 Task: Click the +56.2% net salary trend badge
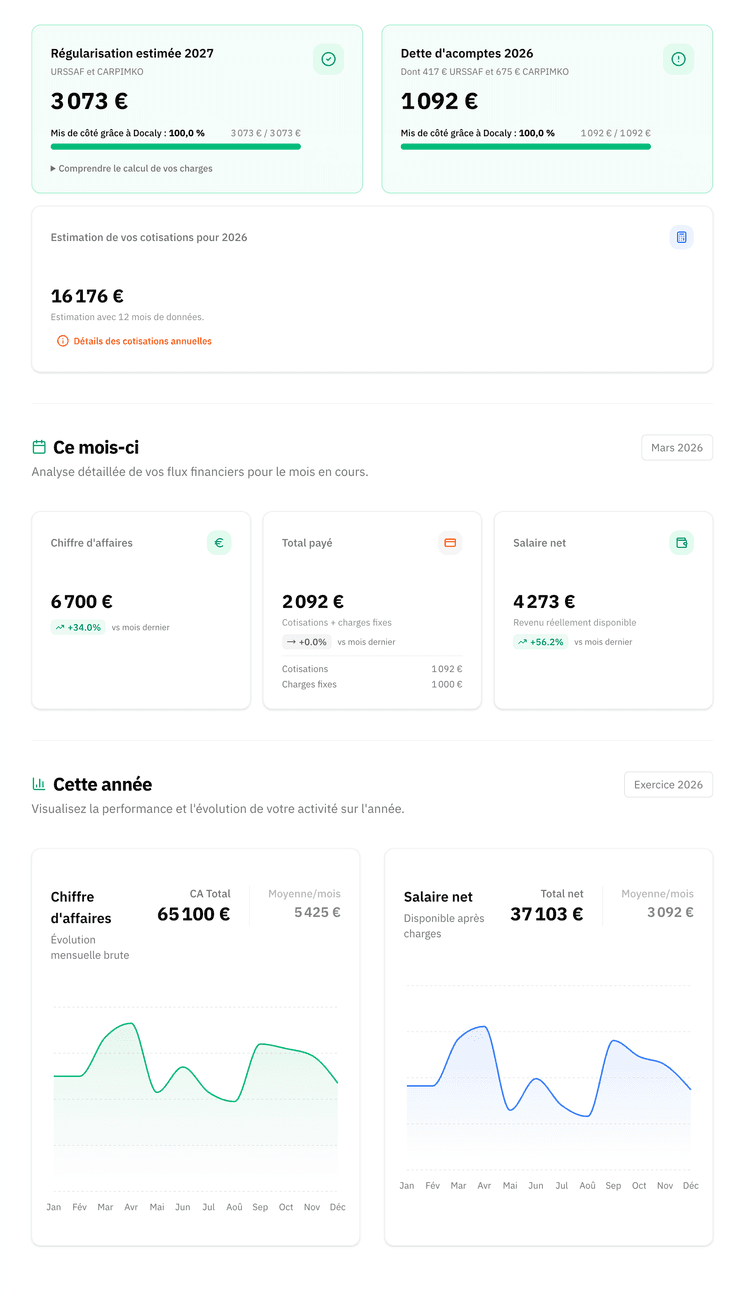(x=540, y=642)
